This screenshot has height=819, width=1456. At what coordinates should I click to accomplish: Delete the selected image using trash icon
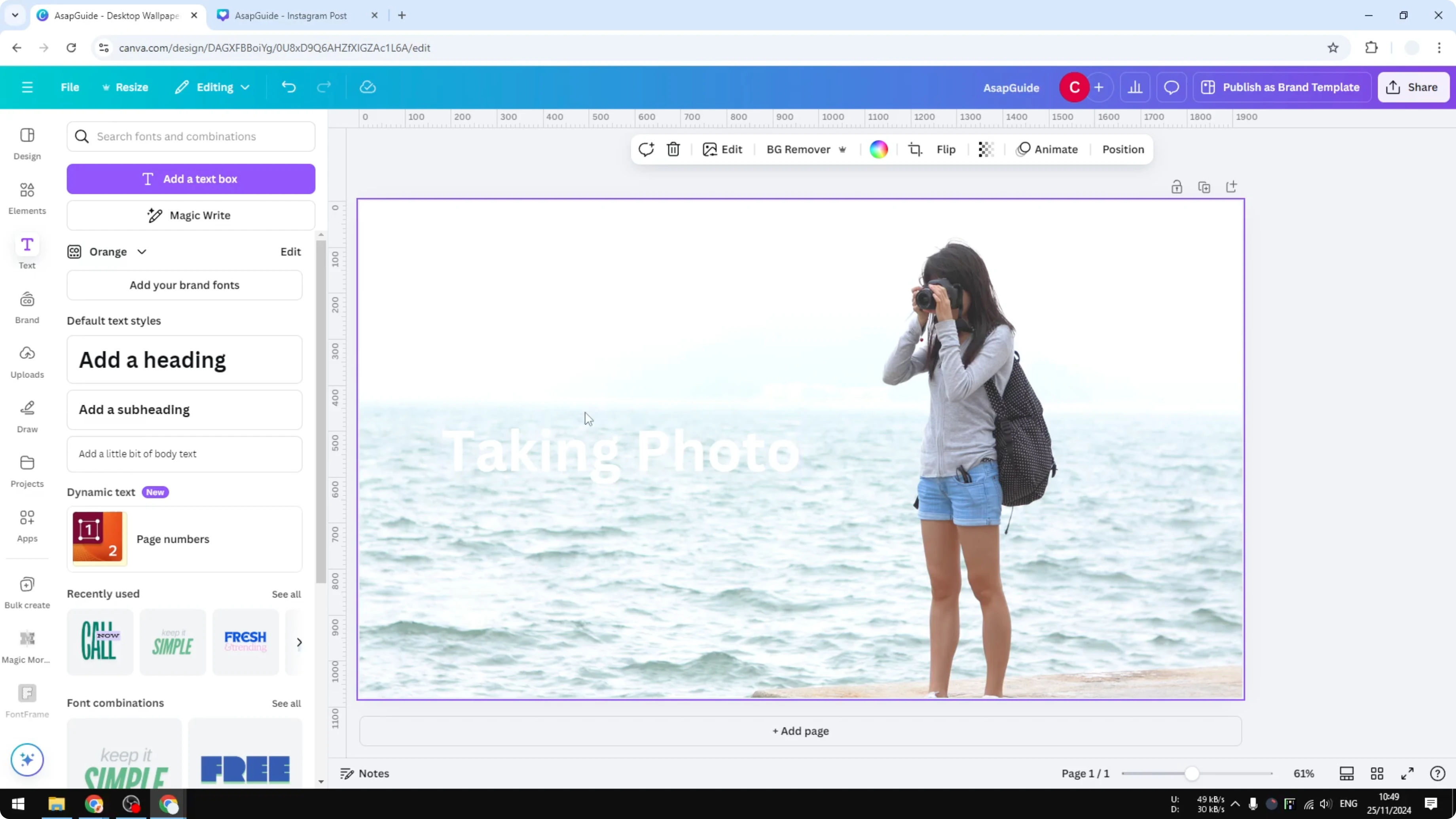(673, 149)
